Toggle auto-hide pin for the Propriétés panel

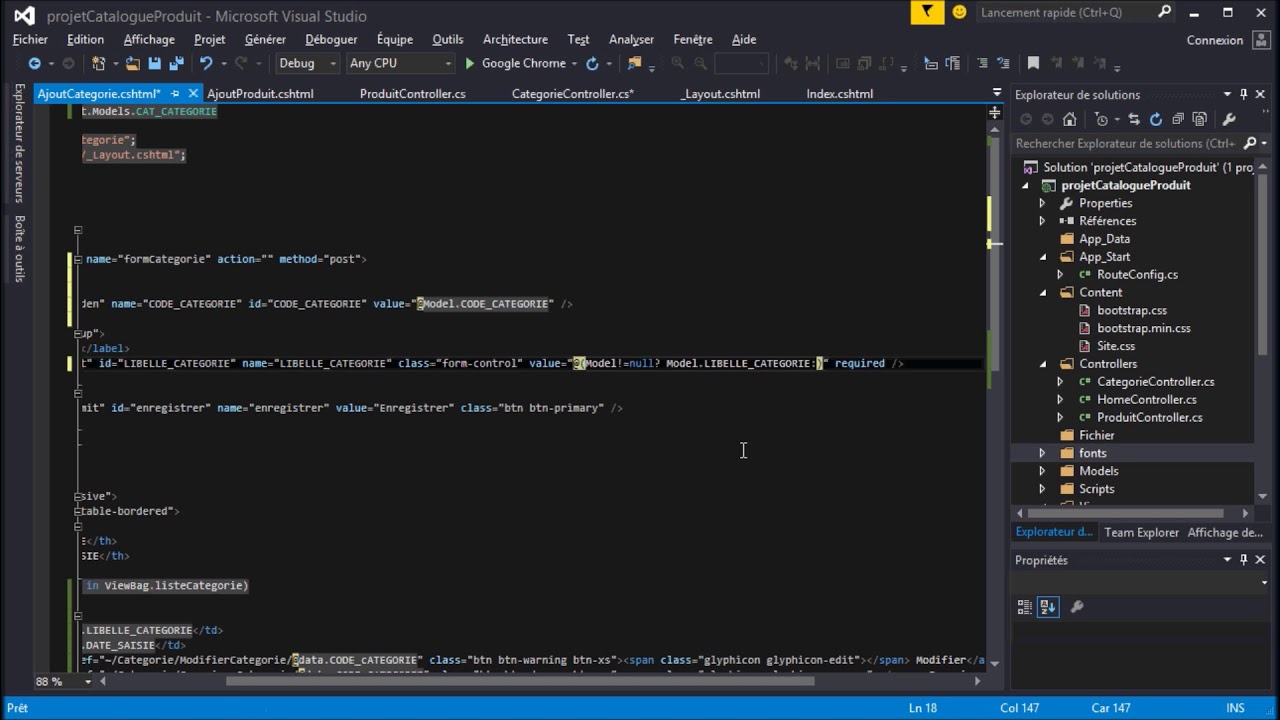(x=1244, y=560)
